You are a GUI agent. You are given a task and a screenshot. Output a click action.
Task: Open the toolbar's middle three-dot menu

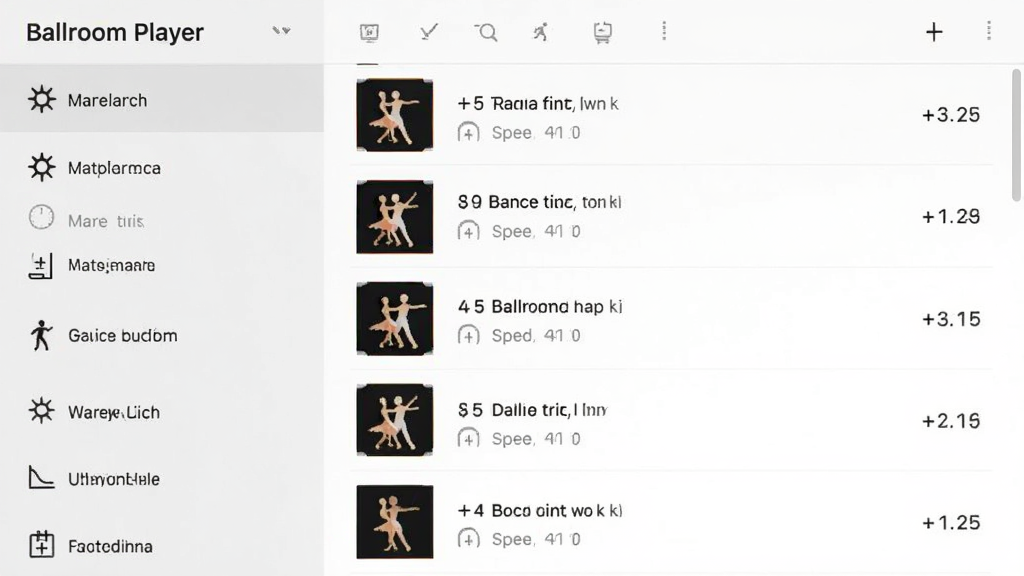664,31
